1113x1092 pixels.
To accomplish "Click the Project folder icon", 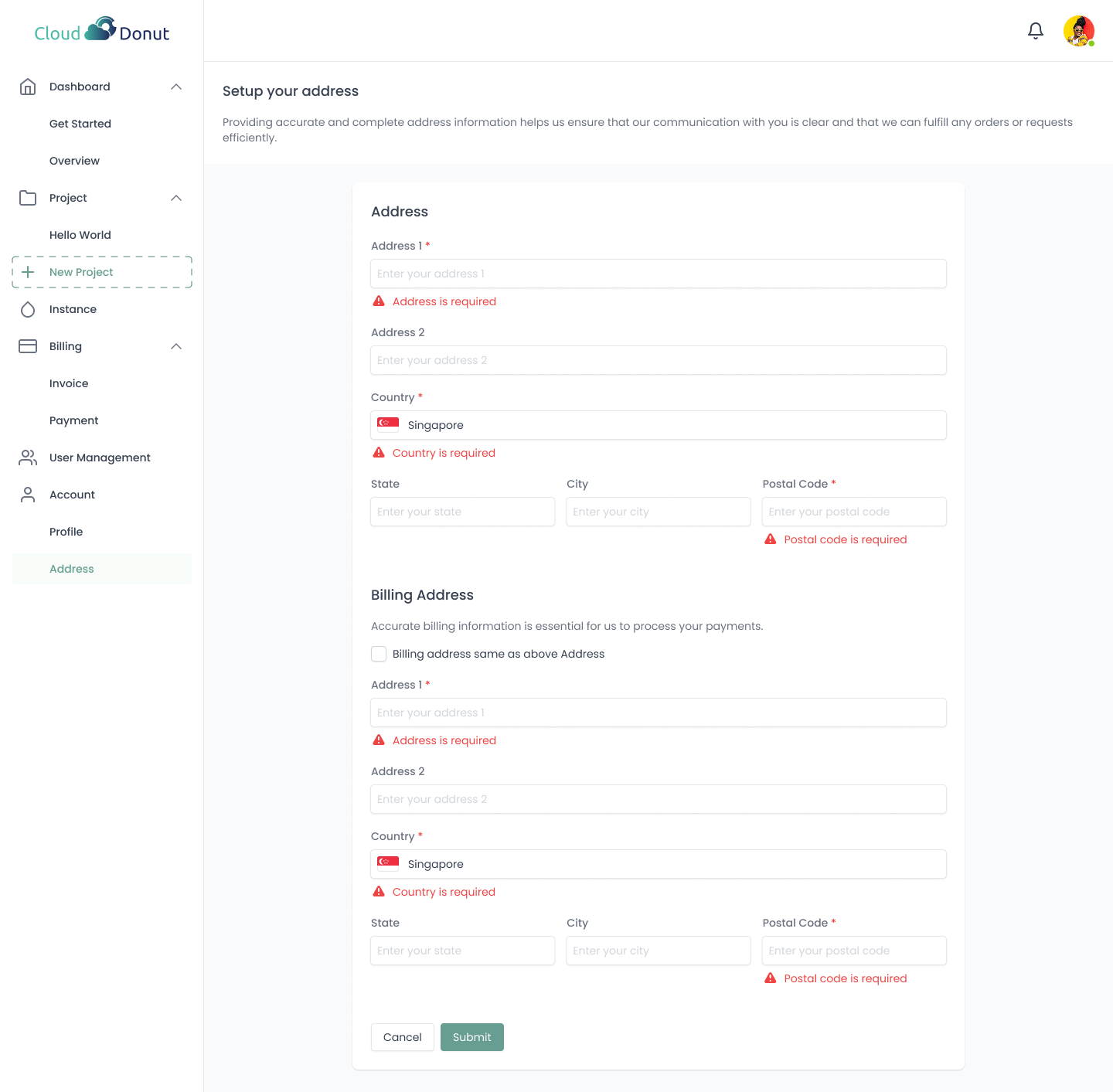I will (x=28, y=198).
